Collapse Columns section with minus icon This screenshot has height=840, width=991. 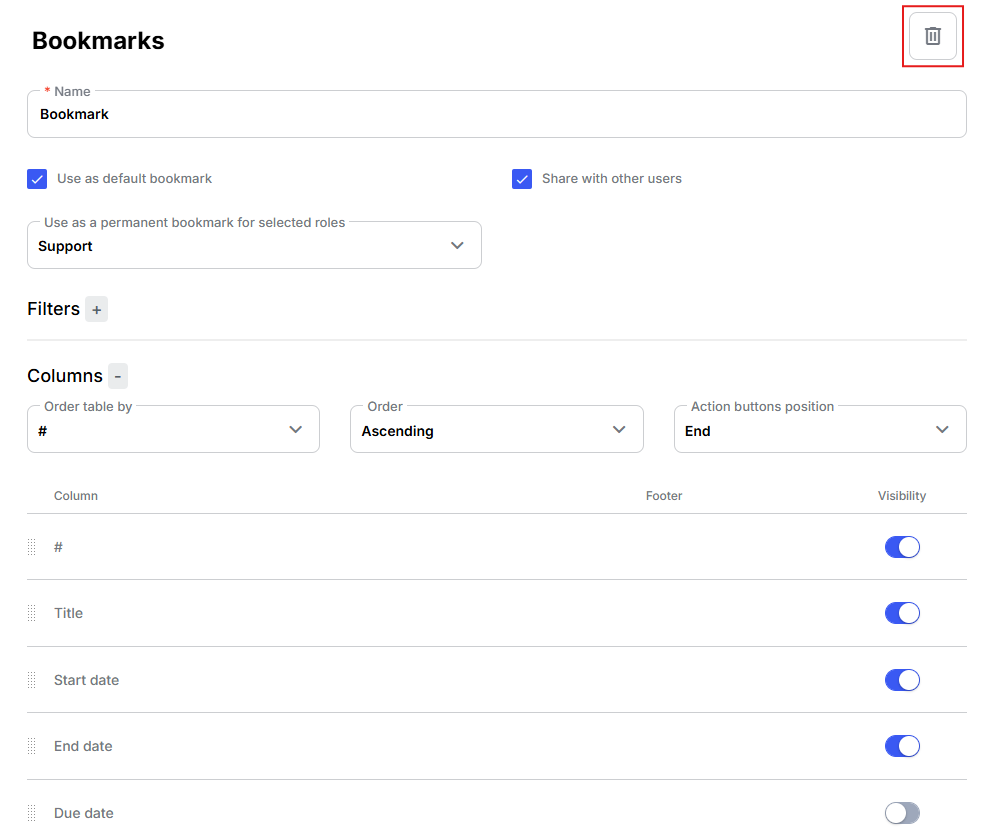pos(118,376)
